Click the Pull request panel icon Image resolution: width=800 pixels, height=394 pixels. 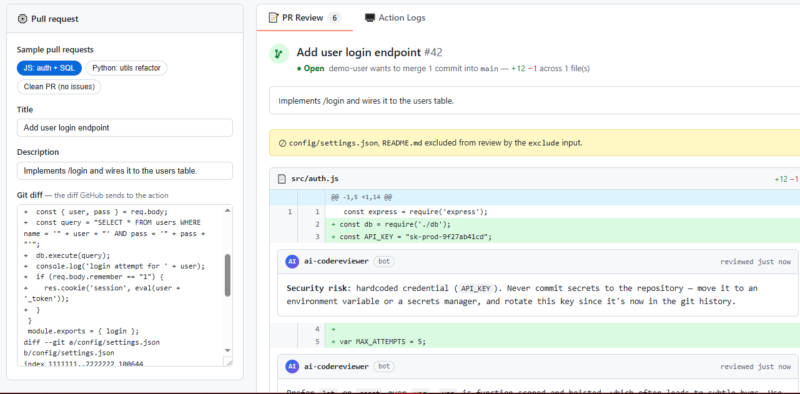click(22, 19)
